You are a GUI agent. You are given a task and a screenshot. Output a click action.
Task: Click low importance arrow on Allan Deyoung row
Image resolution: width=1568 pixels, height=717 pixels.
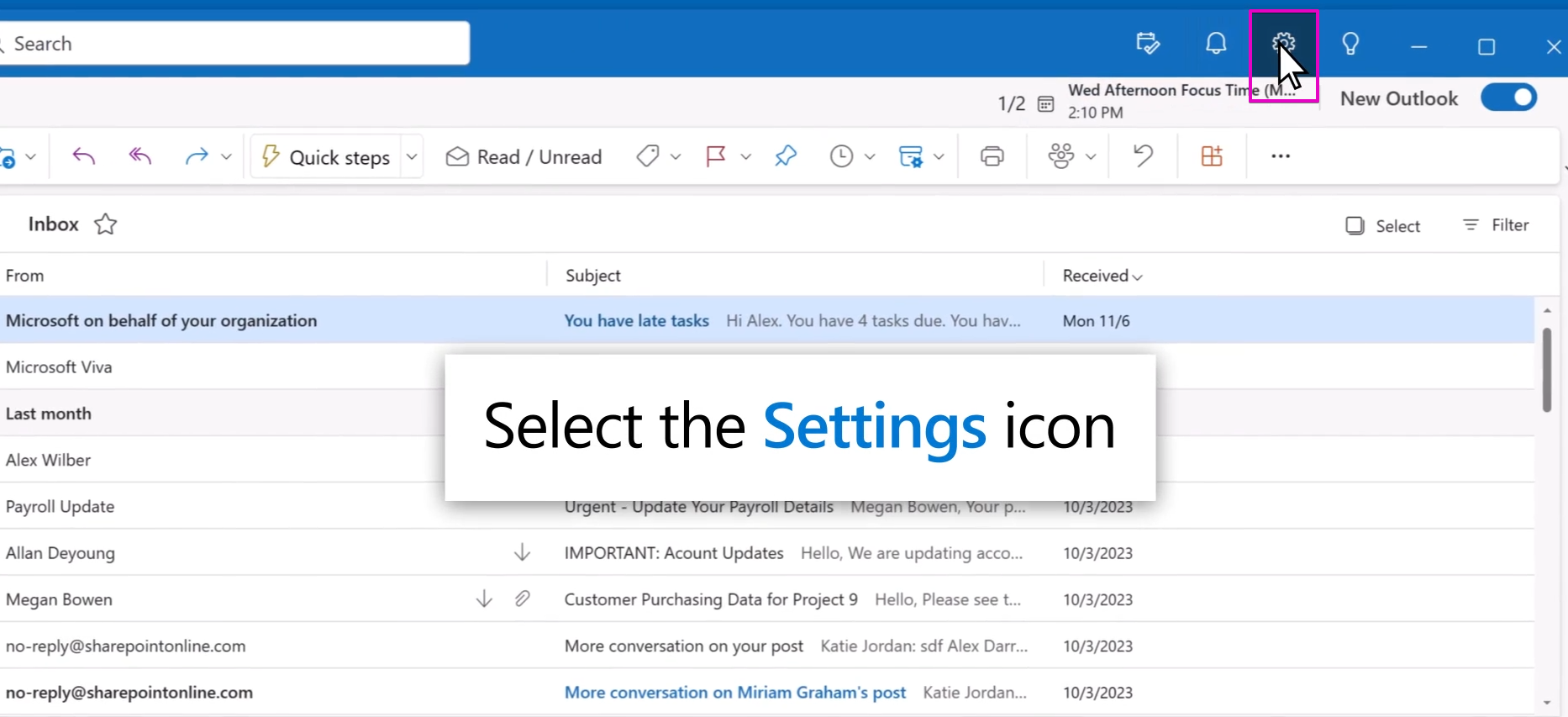(522, 552)
